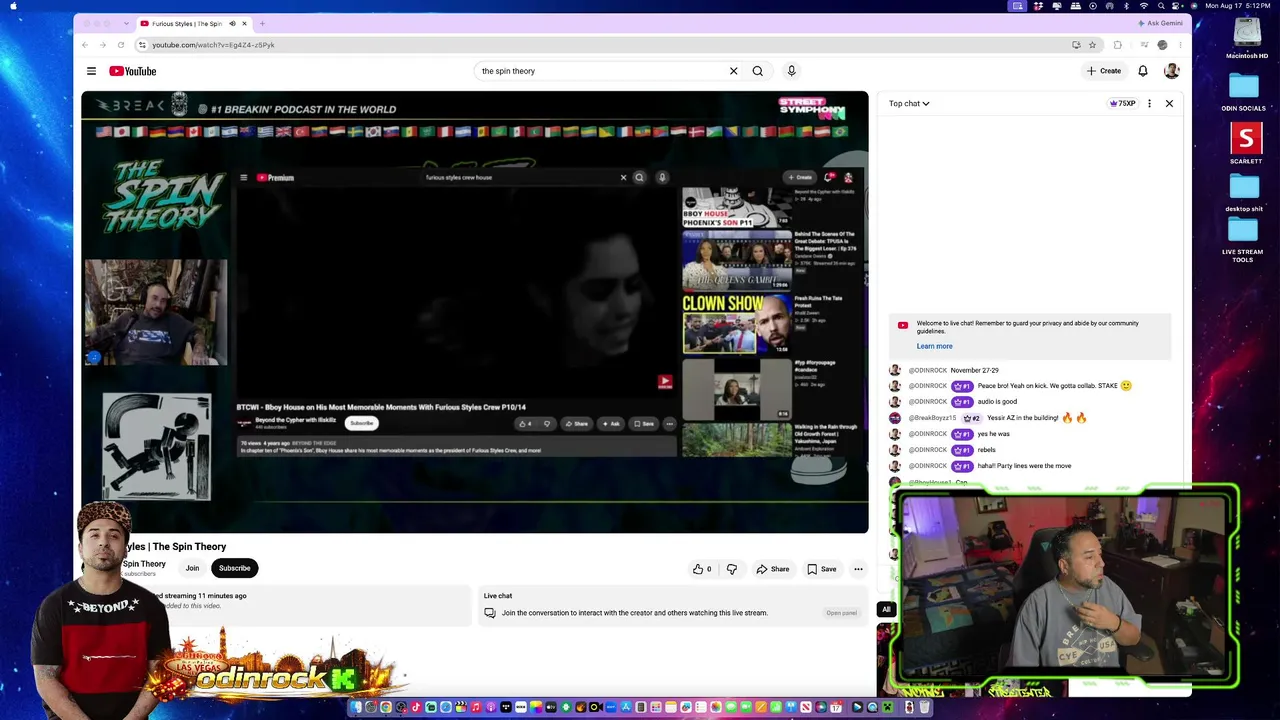Open YouTube notifications bell

pos(1143,71)
